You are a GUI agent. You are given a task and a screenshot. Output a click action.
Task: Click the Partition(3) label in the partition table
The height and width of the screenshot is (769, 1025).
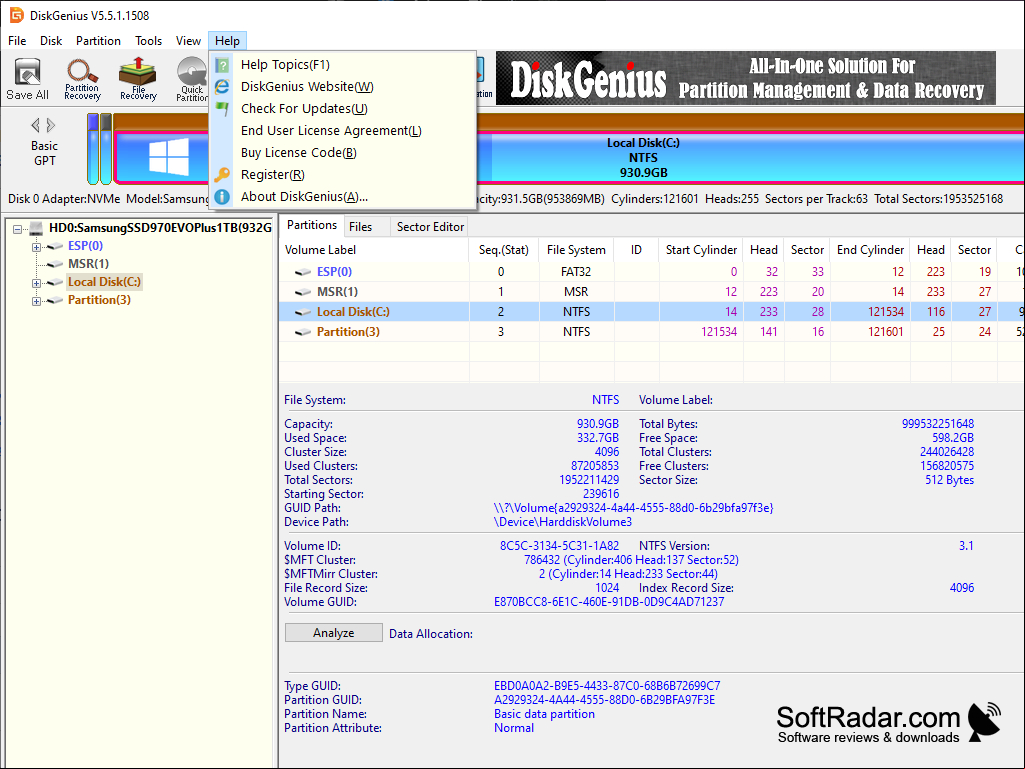pos(348,332)
